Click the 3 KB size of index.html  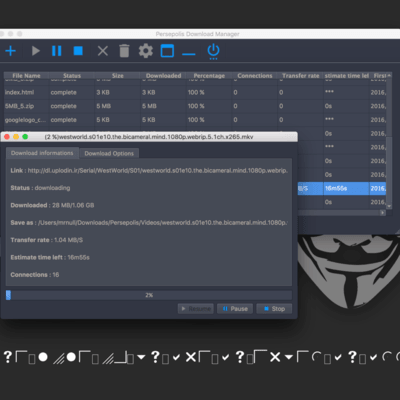(103, 92)
